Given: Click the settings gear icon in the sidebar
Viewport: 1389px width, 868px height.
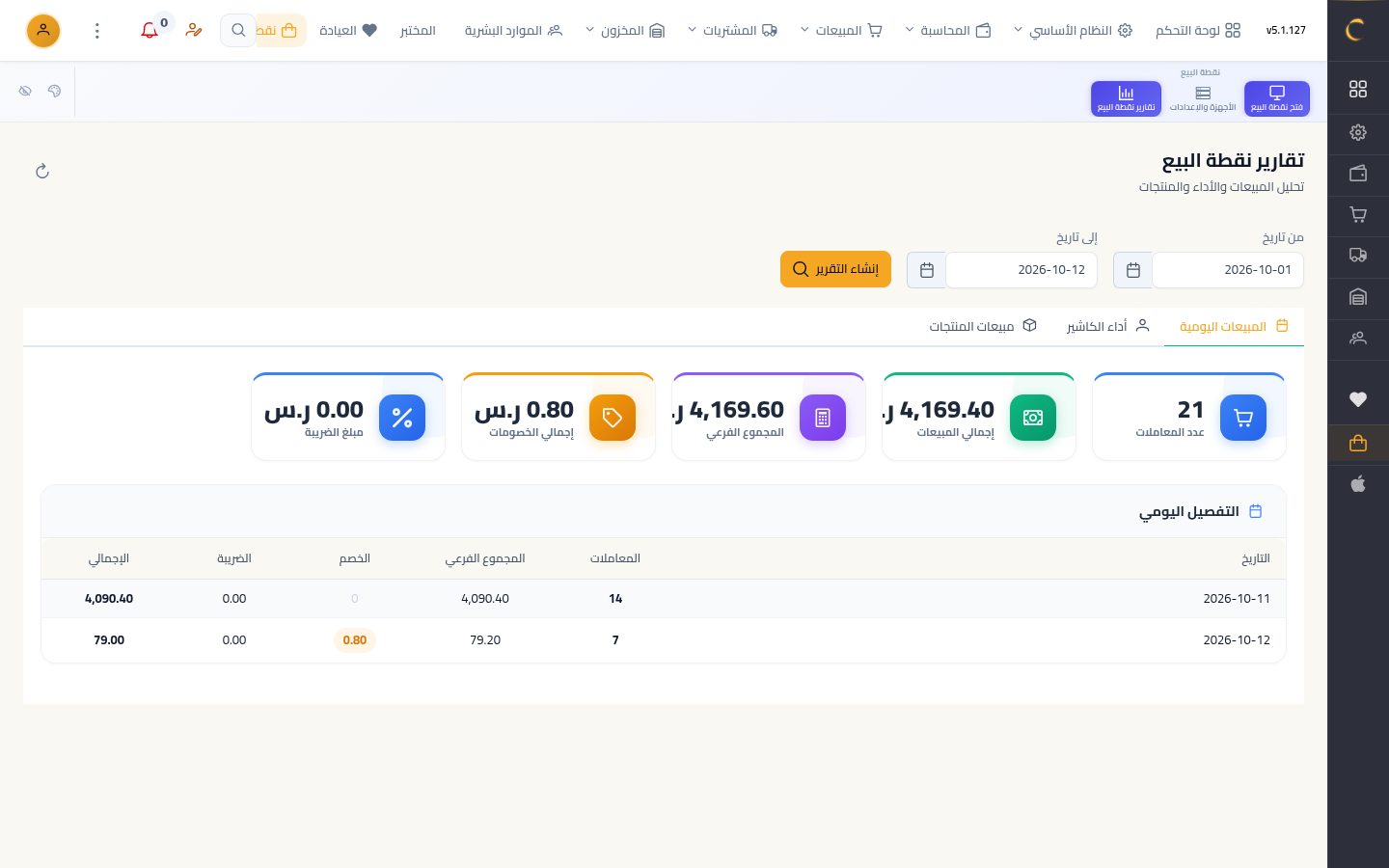Looking at the screenshot, I should tap(1358, 132).
